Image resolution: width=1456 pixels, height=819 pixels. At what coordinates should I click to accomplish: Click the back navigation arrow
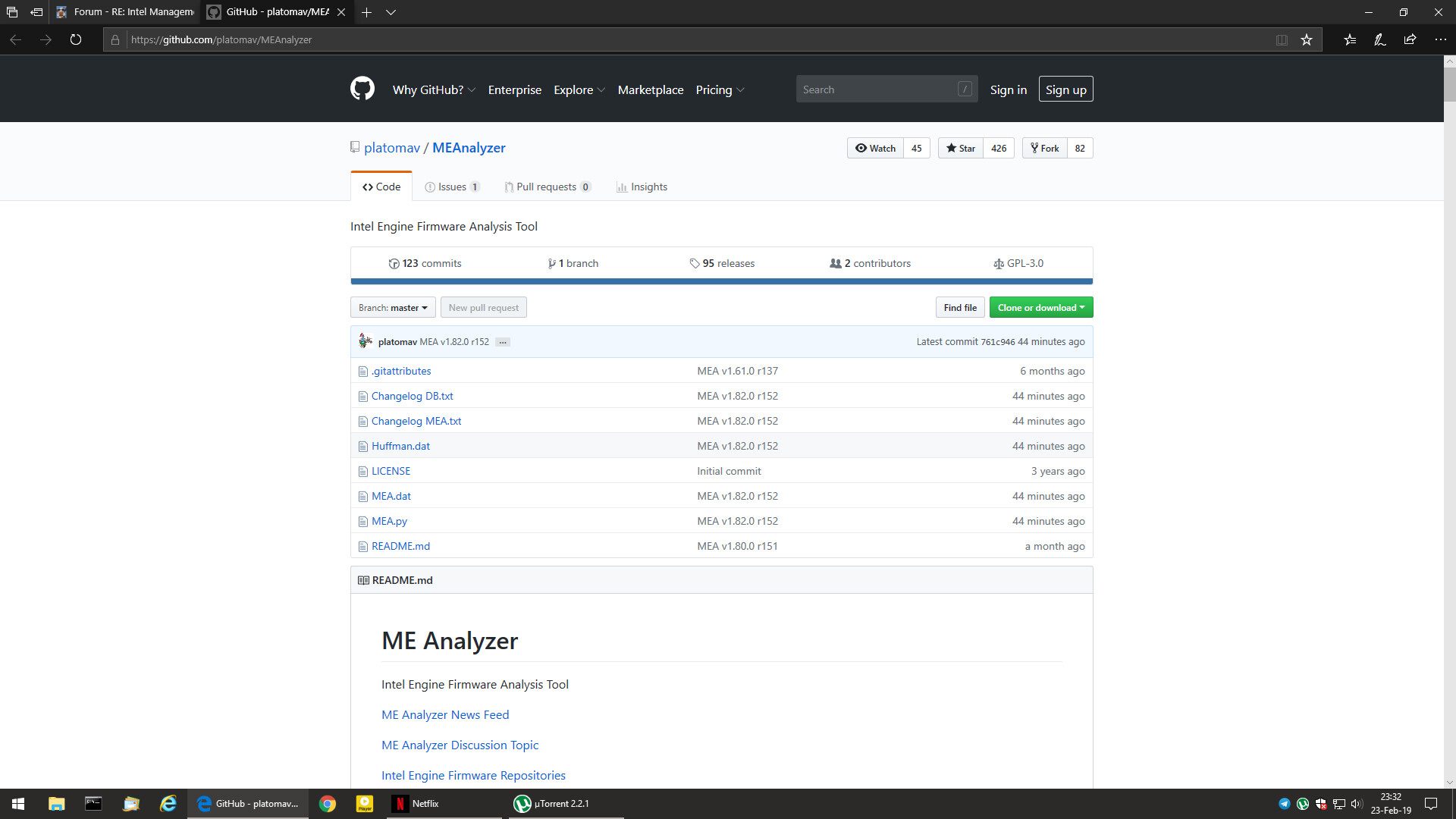coord(15,39)
